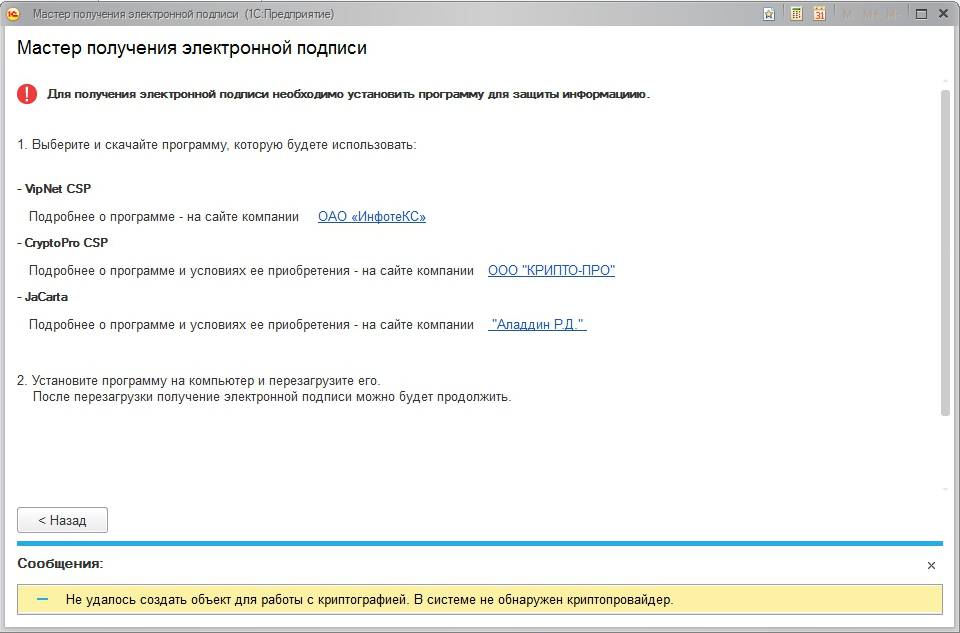960x633 pixels.
Task: Click the red exclamation warning icon
Action: click(x=27, y=94)
